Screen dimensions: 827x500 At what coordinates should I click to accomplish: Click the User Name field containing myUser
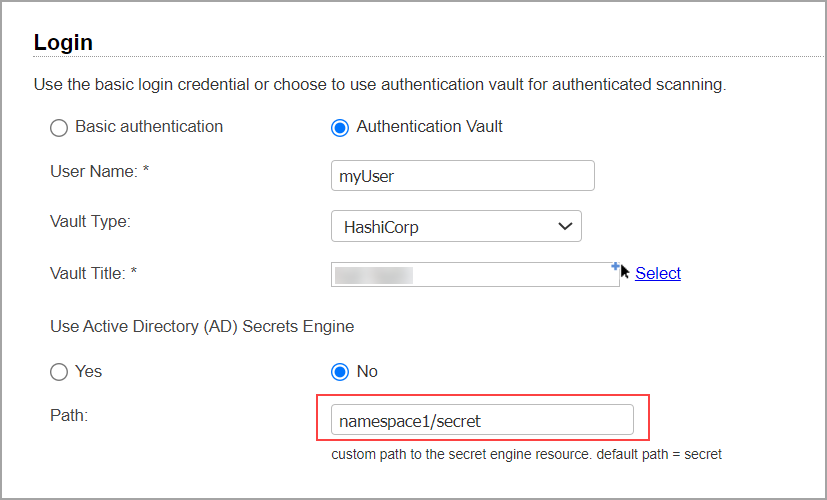(x=463, y=176)
